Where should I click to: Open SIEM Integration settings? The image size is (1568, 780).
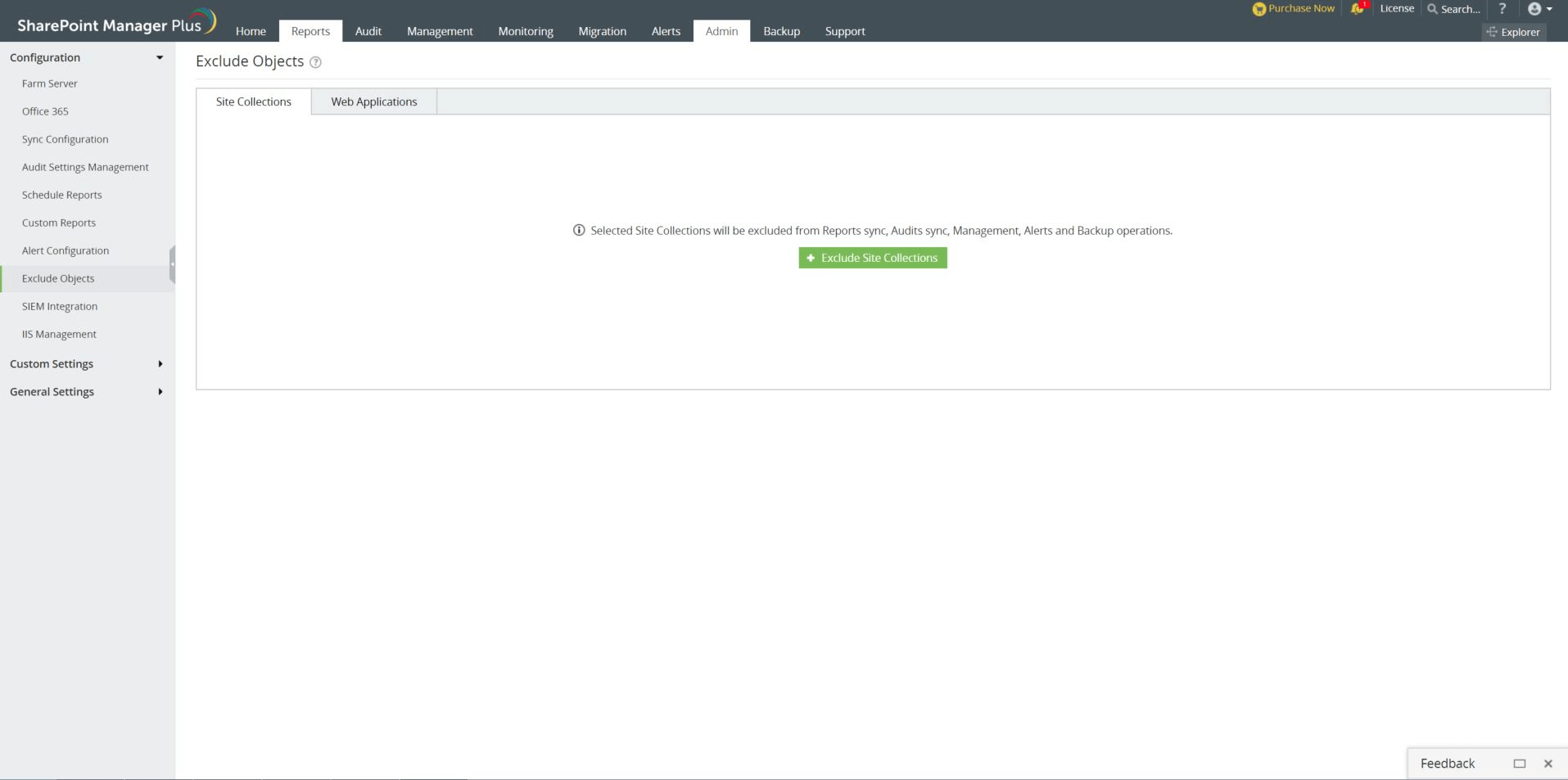(60, 306)
